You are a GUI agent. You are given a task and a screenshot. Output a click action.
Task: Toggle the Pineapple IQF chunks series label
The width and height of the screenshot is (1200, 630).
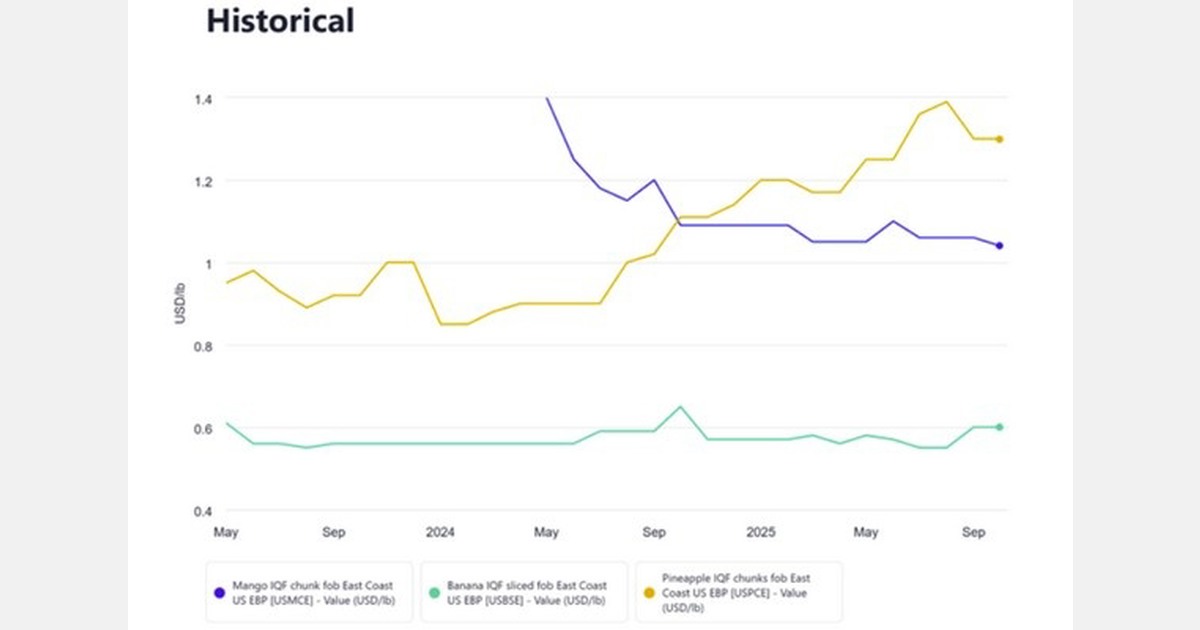click(735, 592)
